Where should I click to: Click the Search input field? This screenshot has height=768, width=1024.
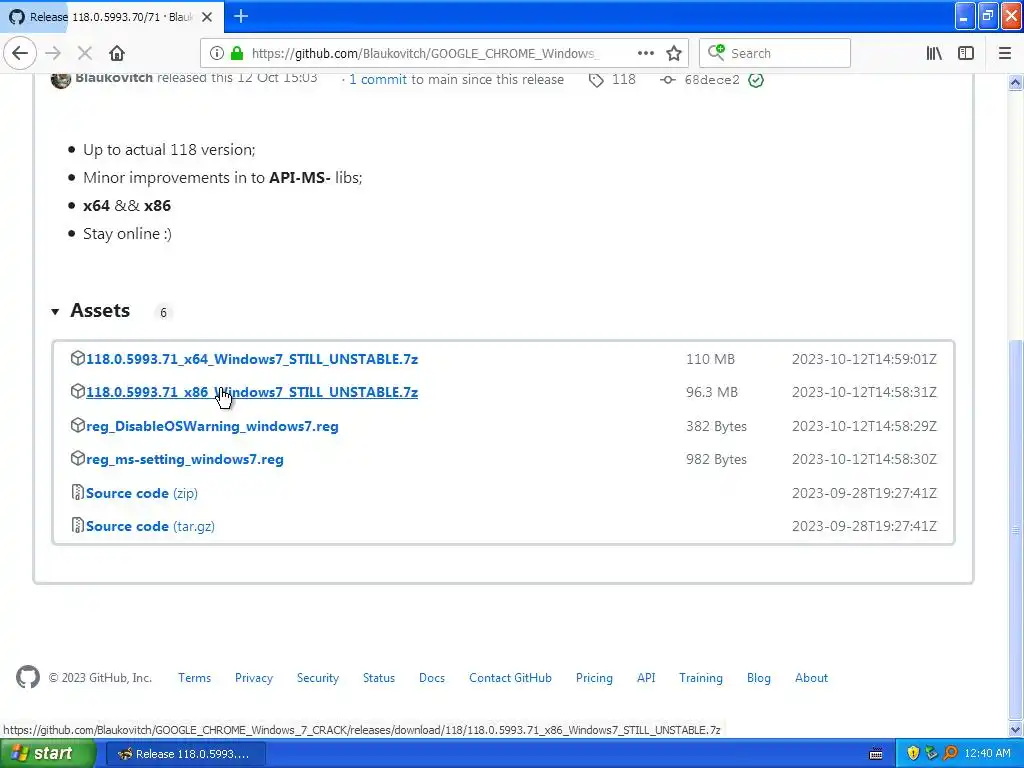tap(775, 53)
